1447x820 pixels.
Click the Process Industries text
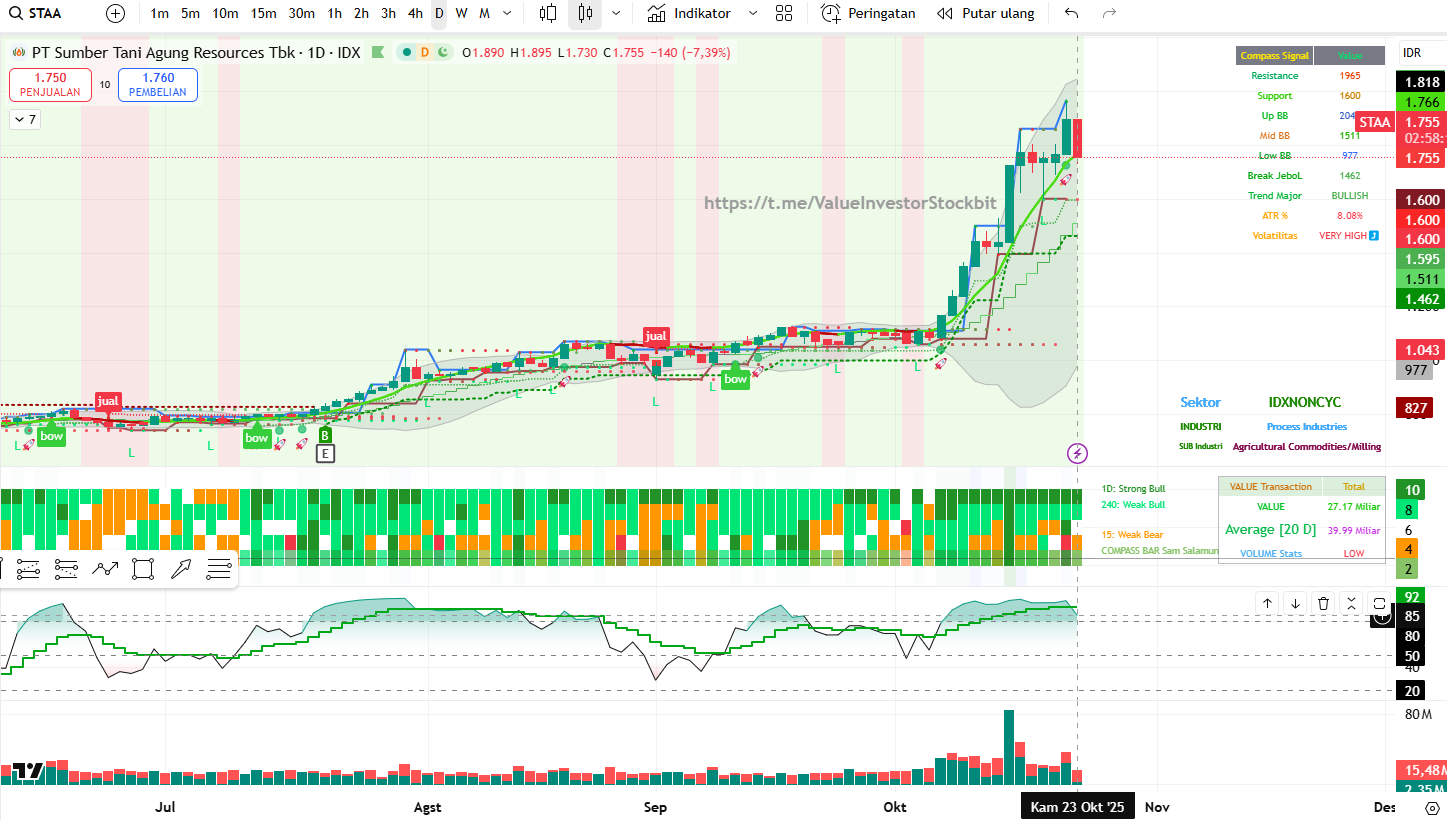point(1307,427)
